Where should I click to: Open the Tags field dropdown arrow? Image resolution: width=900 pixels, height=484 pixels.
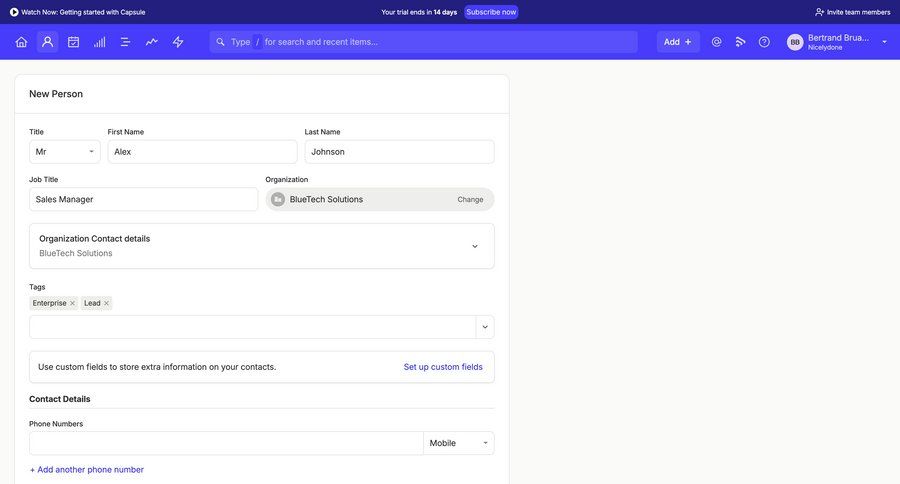pos(485,327)
